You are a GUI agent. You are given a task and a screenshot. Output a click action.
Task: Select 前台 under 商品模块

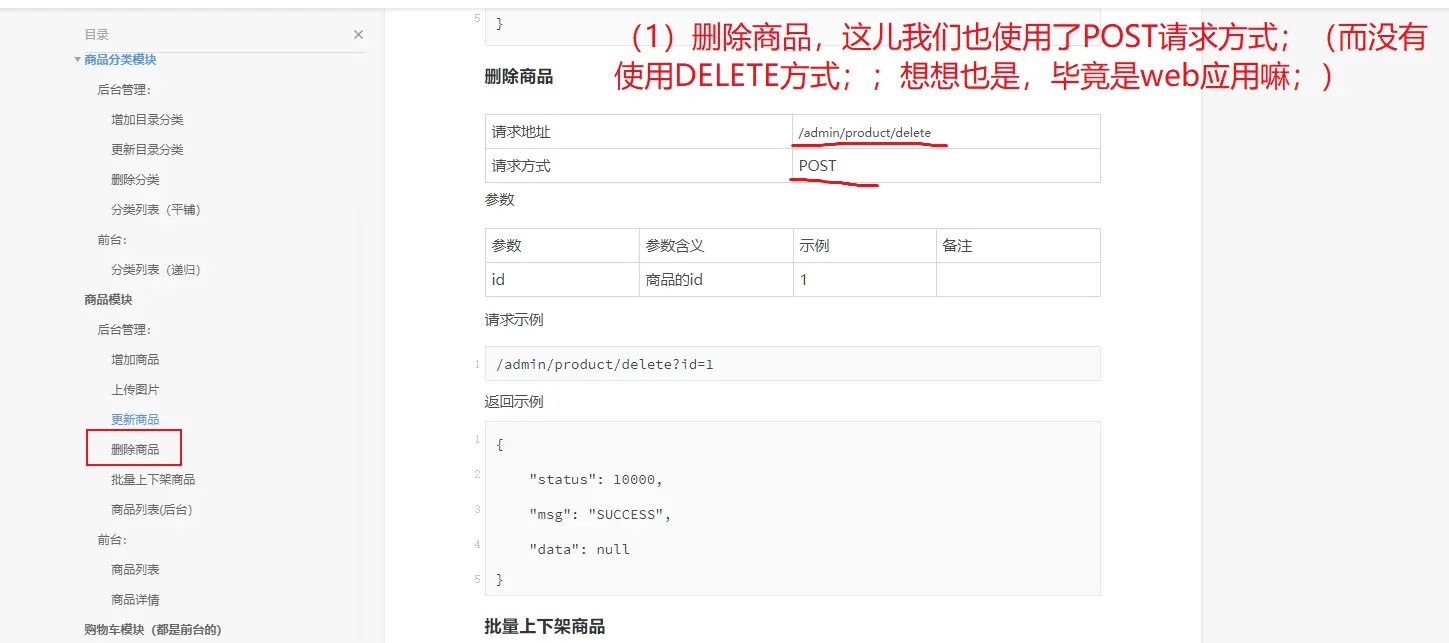pyautogui.click(x=112, y=540)
